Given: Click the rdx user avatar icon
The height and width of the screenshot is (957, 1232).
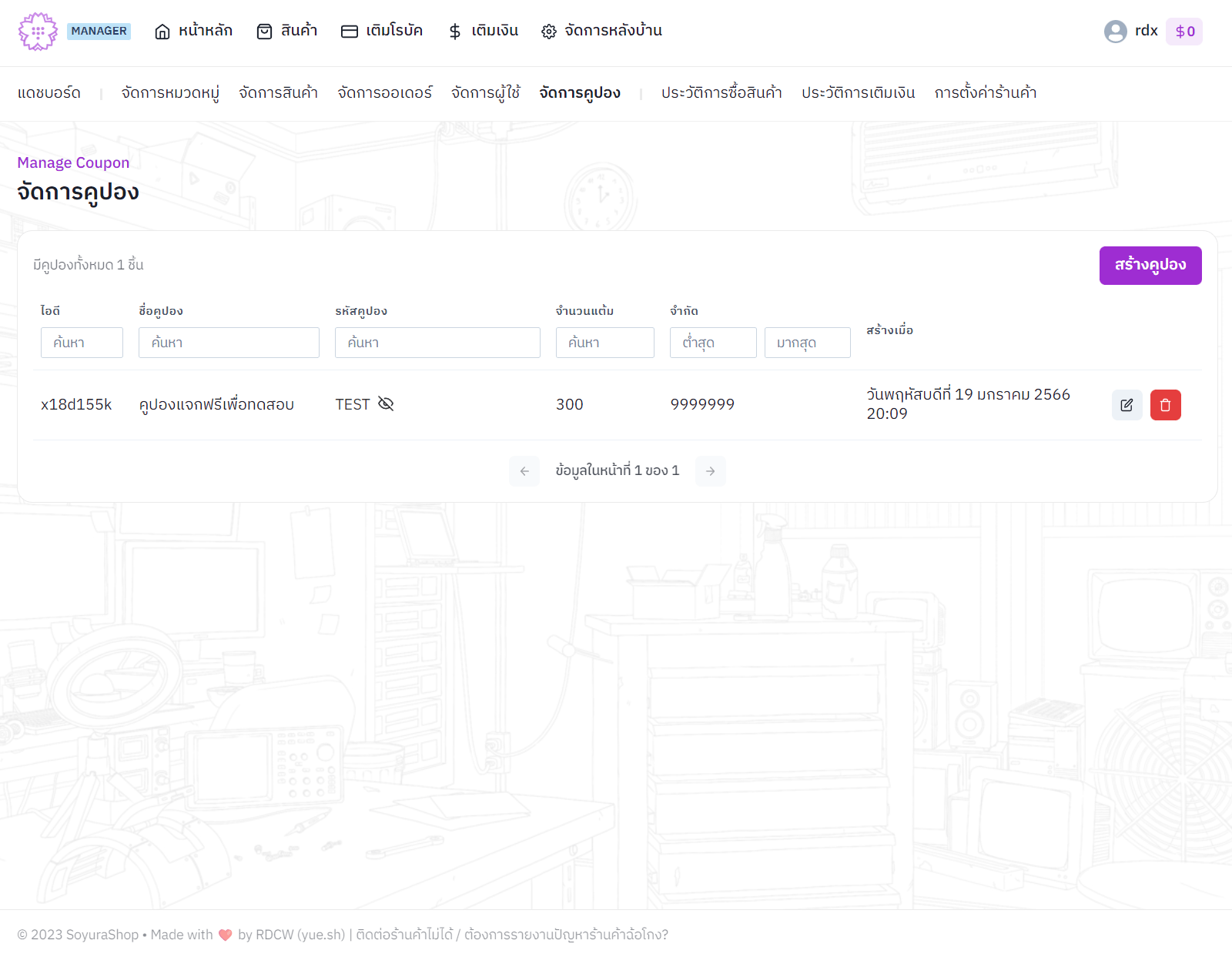Looking at the screenshot, I should pos(1115,32).
